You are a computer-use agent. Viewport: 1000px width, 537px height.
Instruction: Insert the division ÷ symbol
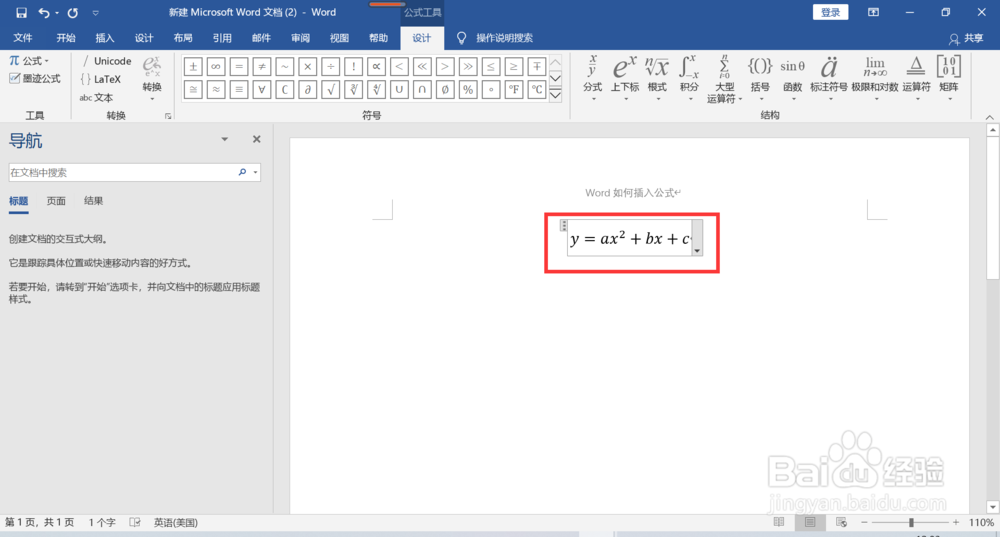point(330,66)
